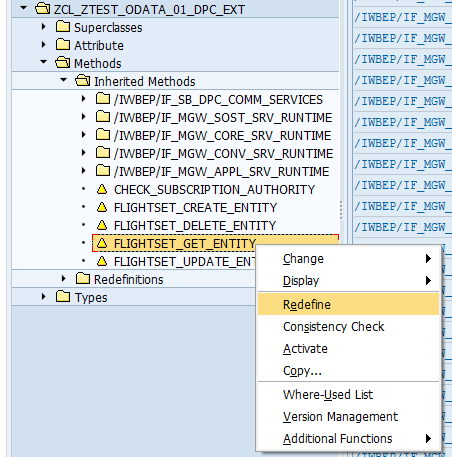452x457 pixels.
Task: Open the Display submenu arrow
Action: pyautogui.click(x=428, y=281)
